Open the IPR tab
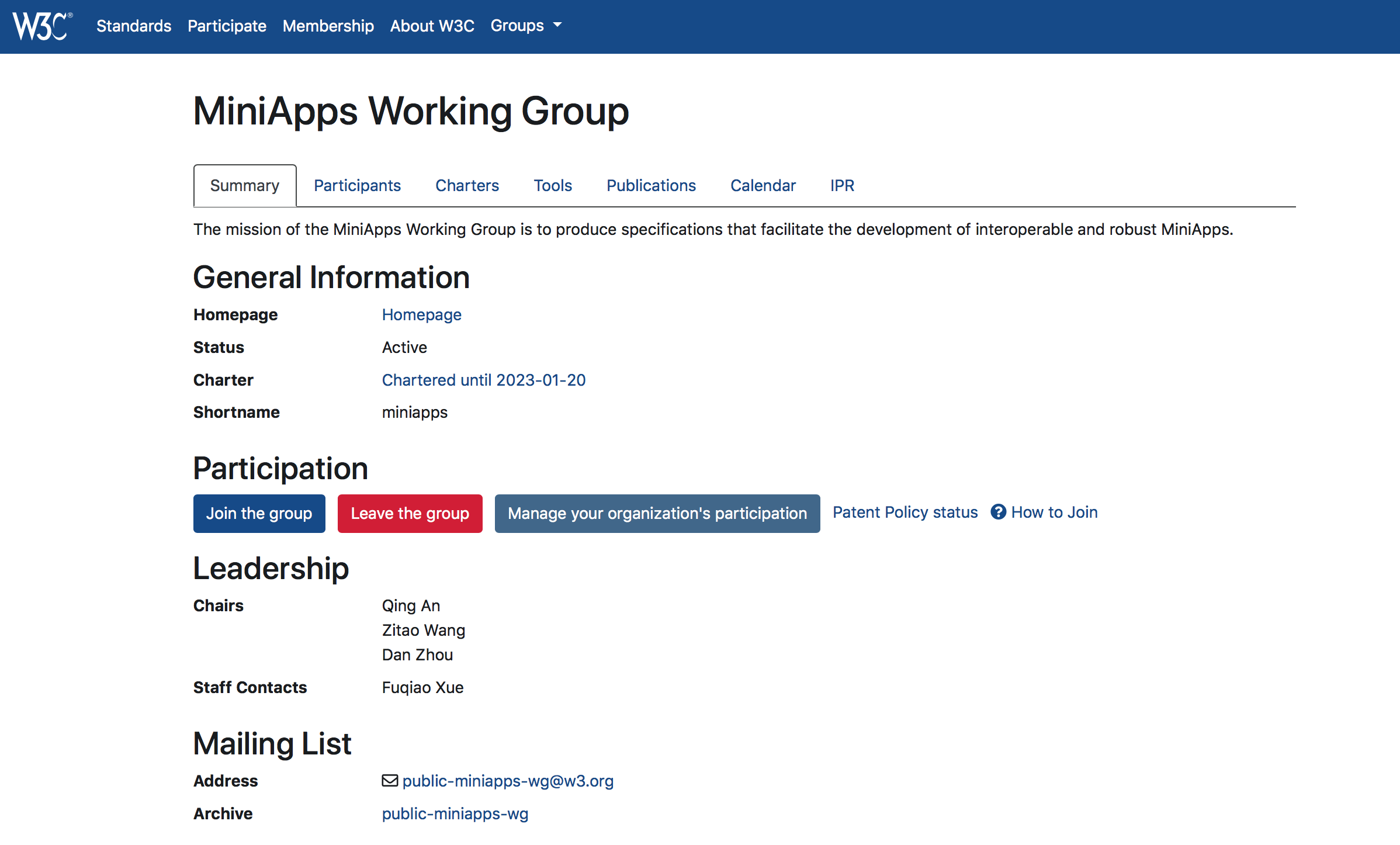This screenshot has width=1400, height=845. [x=842, y=186]
